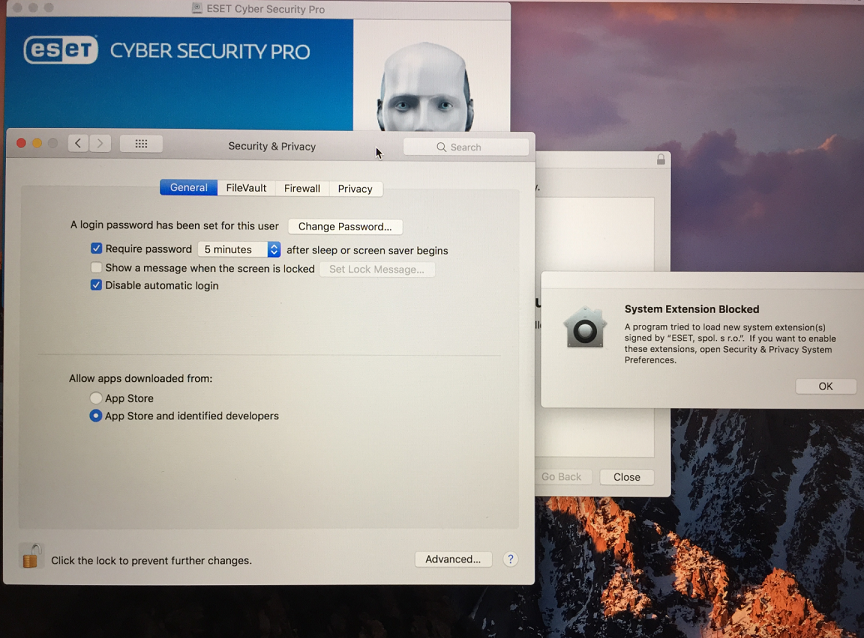
Task: Click the ESET logo in banner
Action: 61,50
